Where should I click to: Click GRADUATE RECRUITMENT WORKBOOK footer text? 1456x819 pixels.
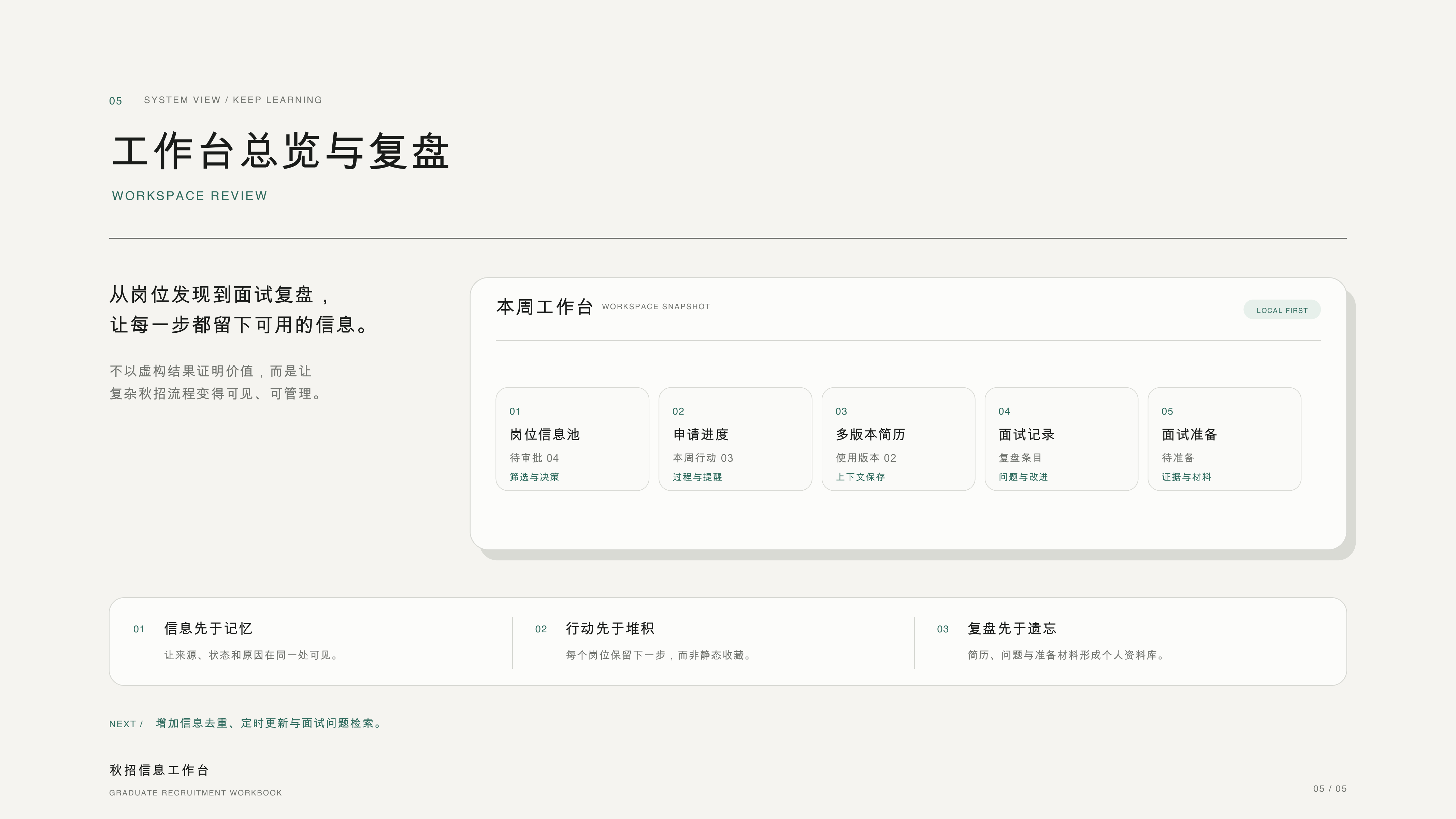tap(196, 793)
